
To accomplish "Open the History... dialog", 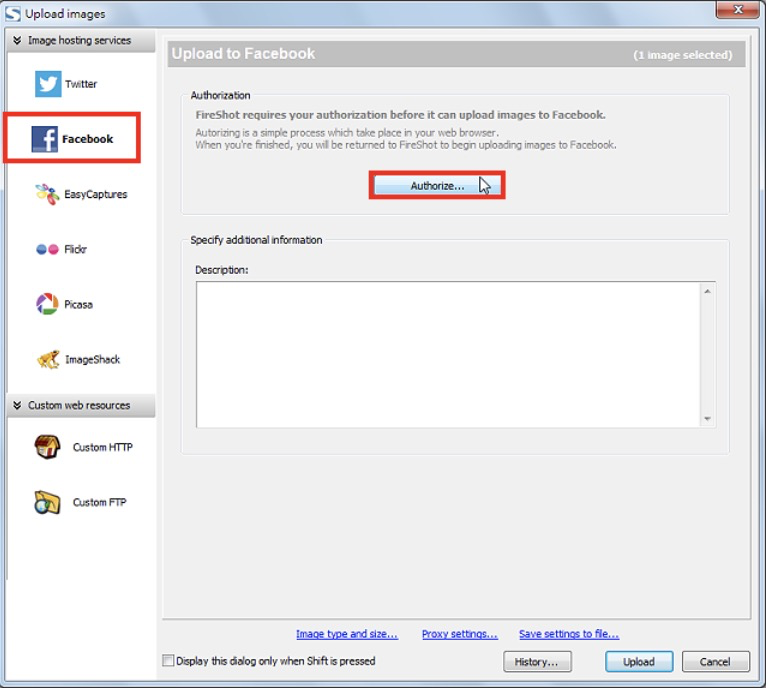I will tap(537, 662).
